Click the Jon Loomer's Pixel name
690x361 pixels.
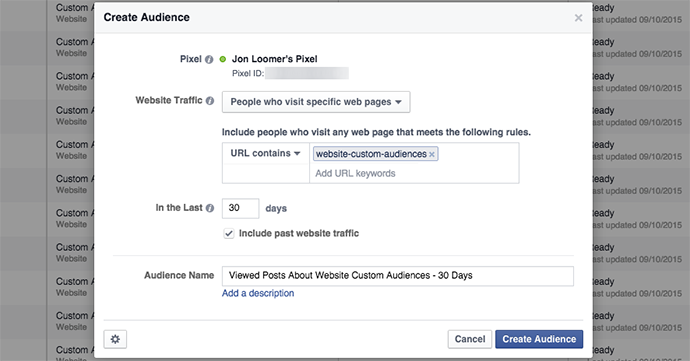tap(275, 59)
